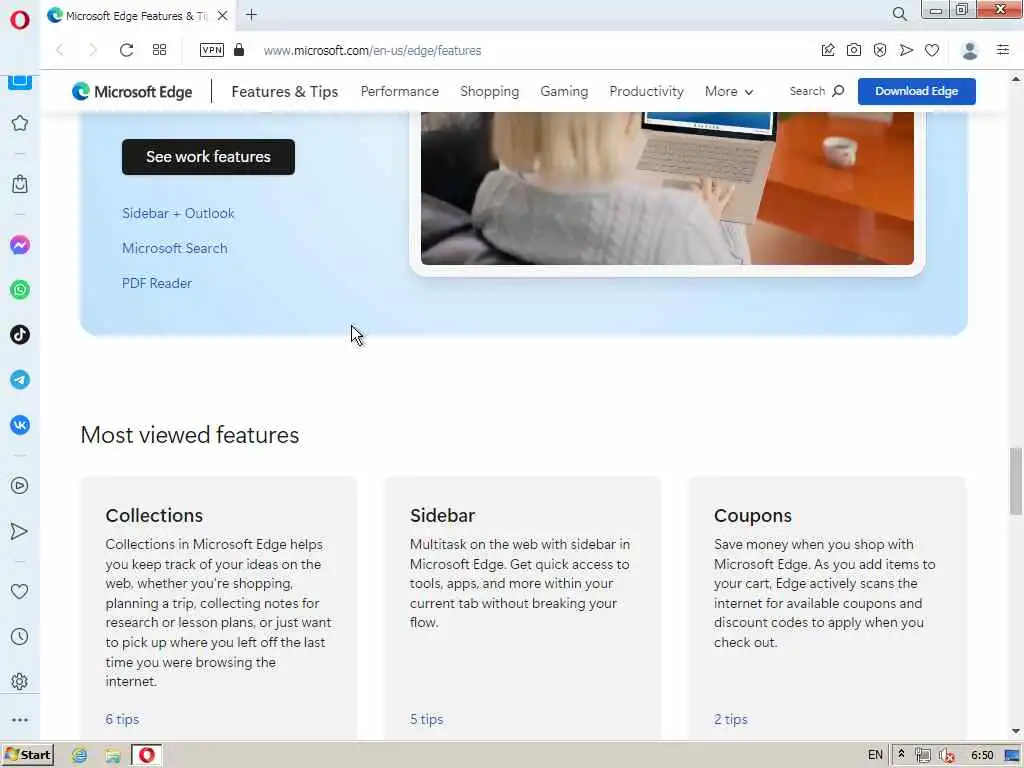The width and height of the screenshot is (1024, 768).
Task: Click the EN language indicator
Action: 875,755
